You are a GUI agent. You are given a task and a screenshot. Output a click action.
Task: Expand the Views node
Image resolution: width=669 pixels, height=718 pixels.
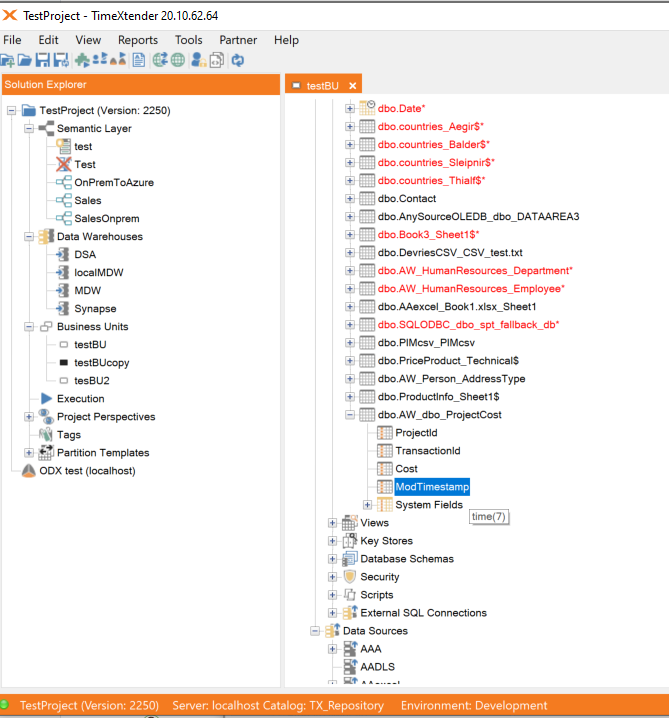[x=332, y=522]
